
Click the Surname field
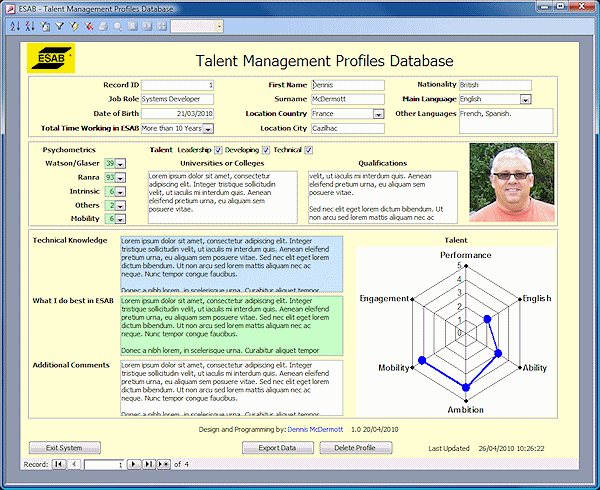[348, 99]
